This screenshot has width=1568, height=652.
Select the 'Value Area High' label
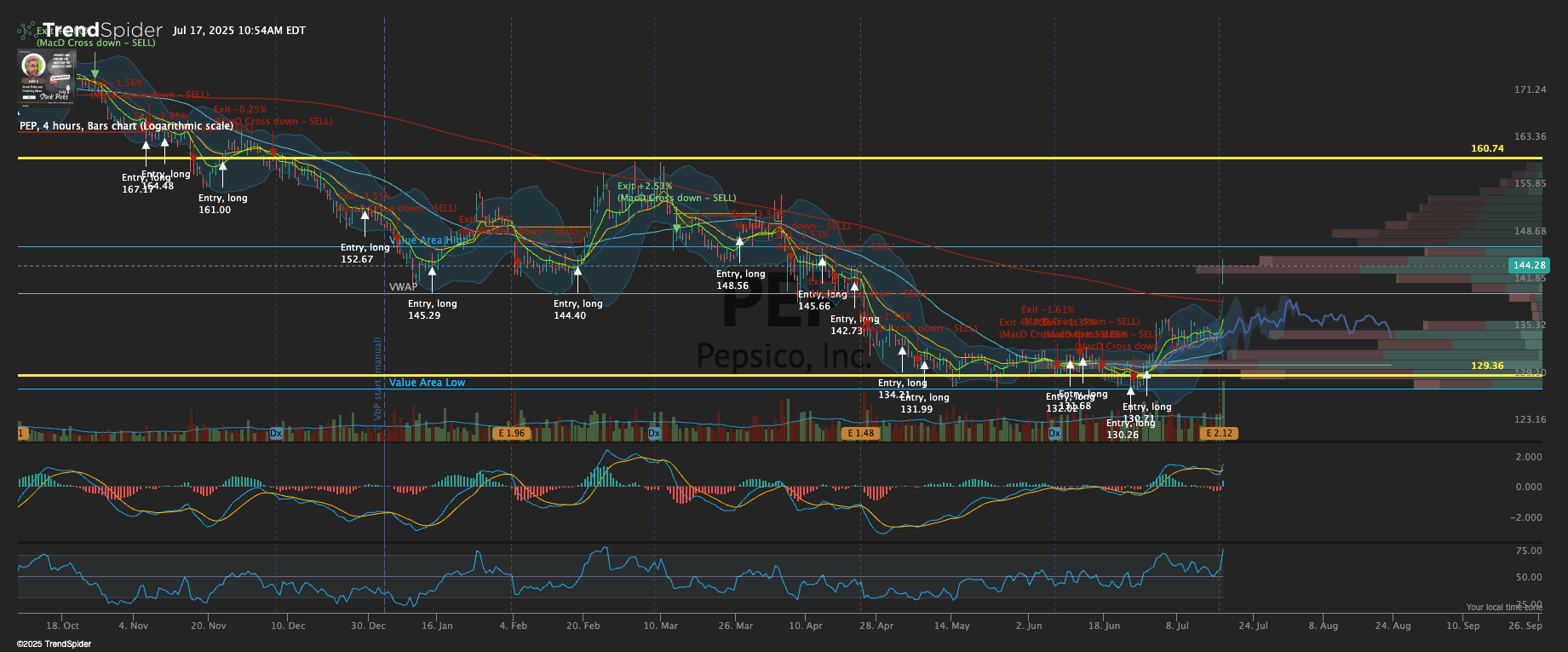[x=429, y=240]
